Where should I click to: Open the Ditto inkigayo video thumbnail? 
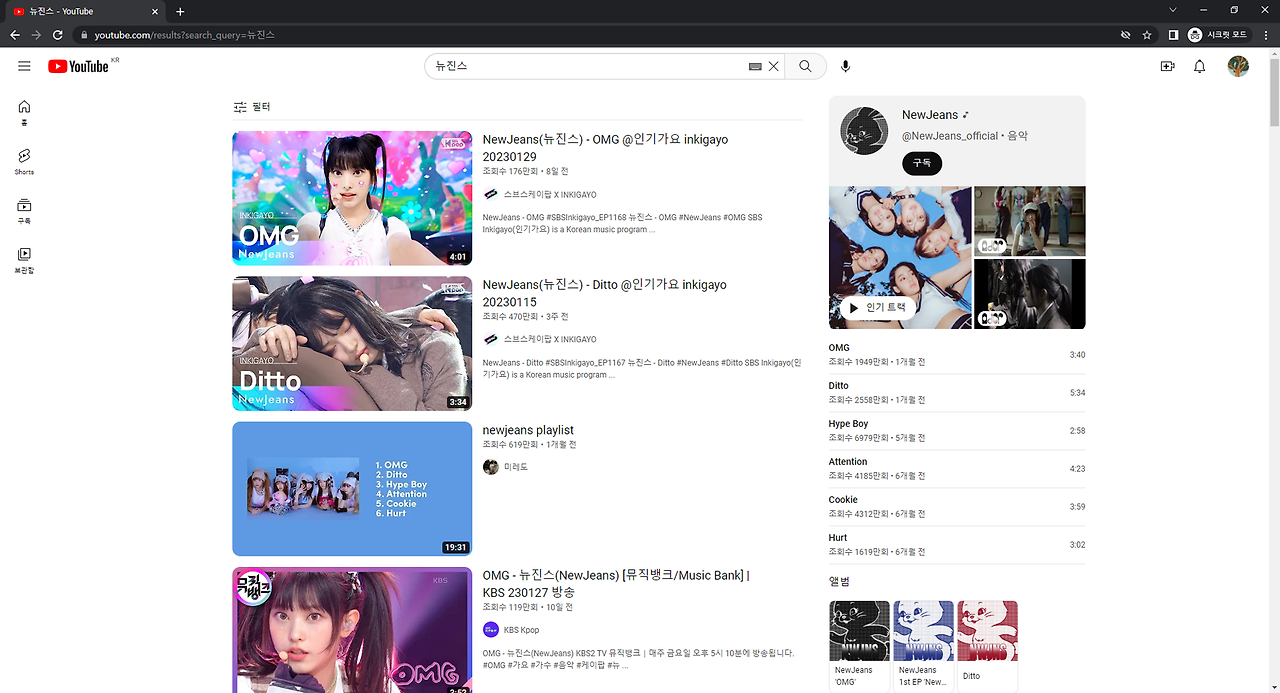(x=352, y=343)
